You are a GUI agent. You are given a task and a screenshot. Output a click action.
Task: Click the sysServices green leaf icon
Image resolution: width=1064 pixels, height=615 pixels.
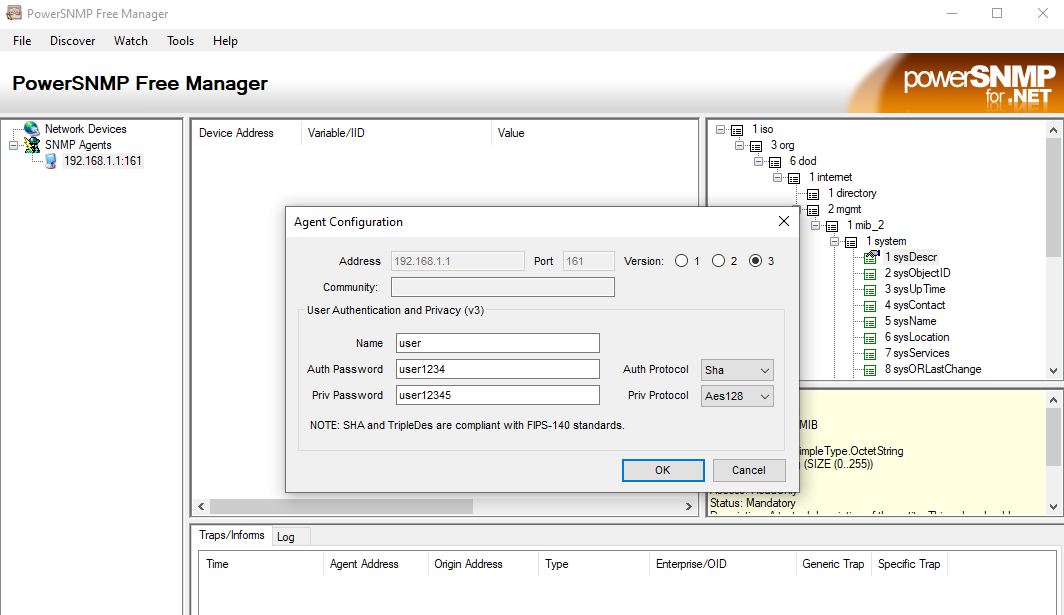(x=870, y=354)
